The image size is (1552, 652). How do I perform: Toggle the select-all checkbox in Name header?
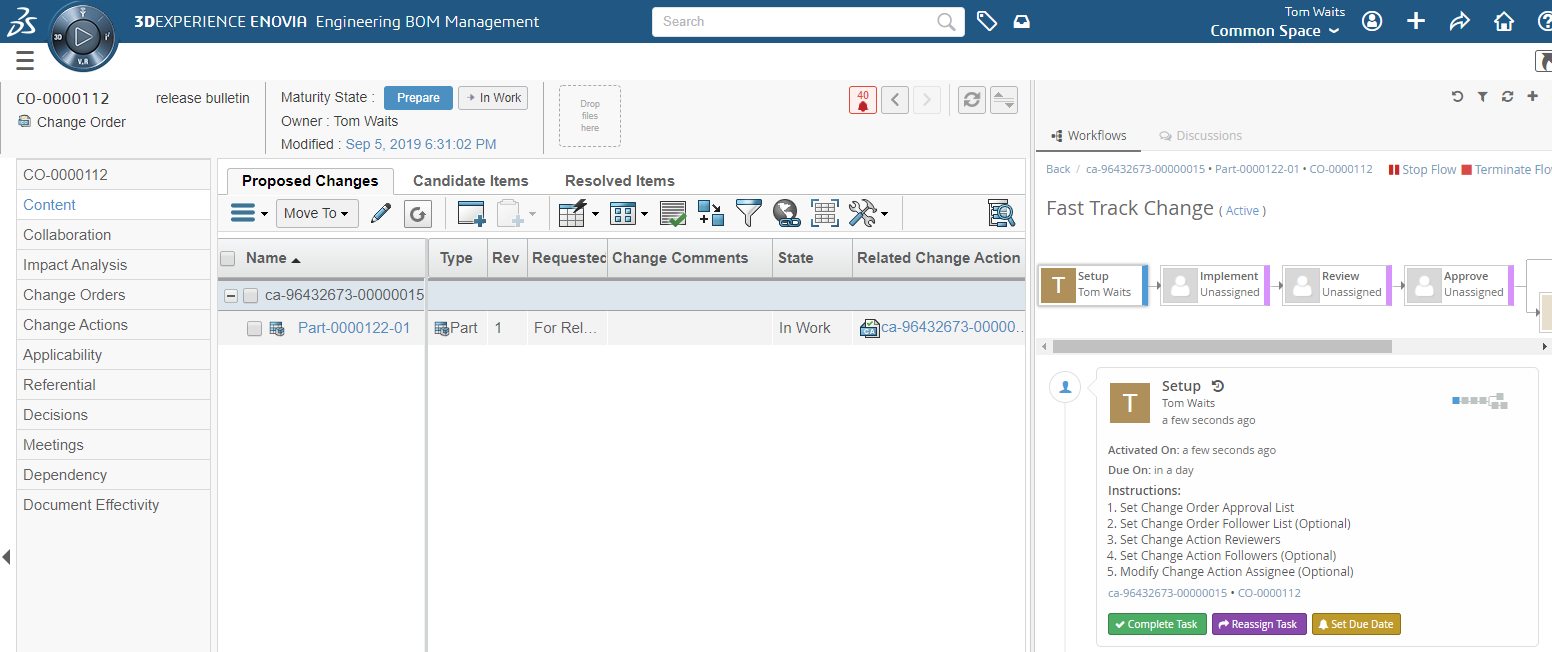[228, 258]
